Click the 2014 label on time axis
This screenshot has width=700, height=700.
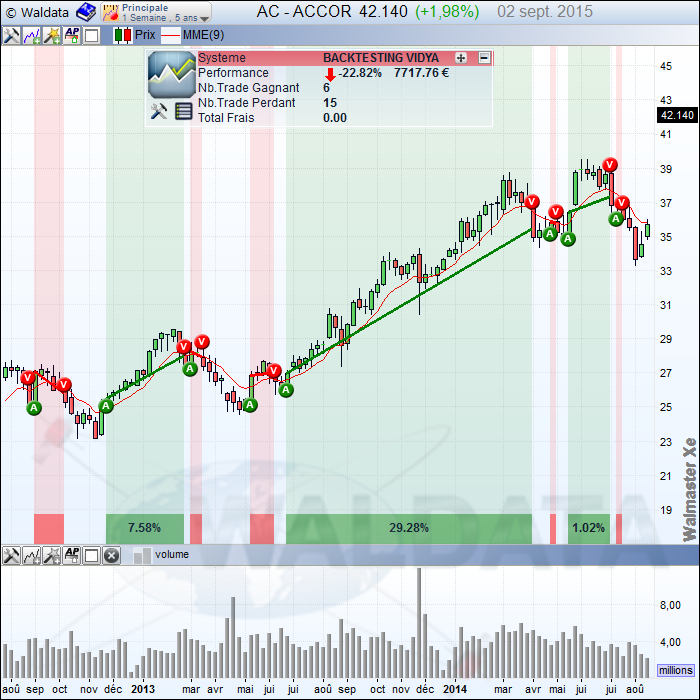click(x=455, y=689)
